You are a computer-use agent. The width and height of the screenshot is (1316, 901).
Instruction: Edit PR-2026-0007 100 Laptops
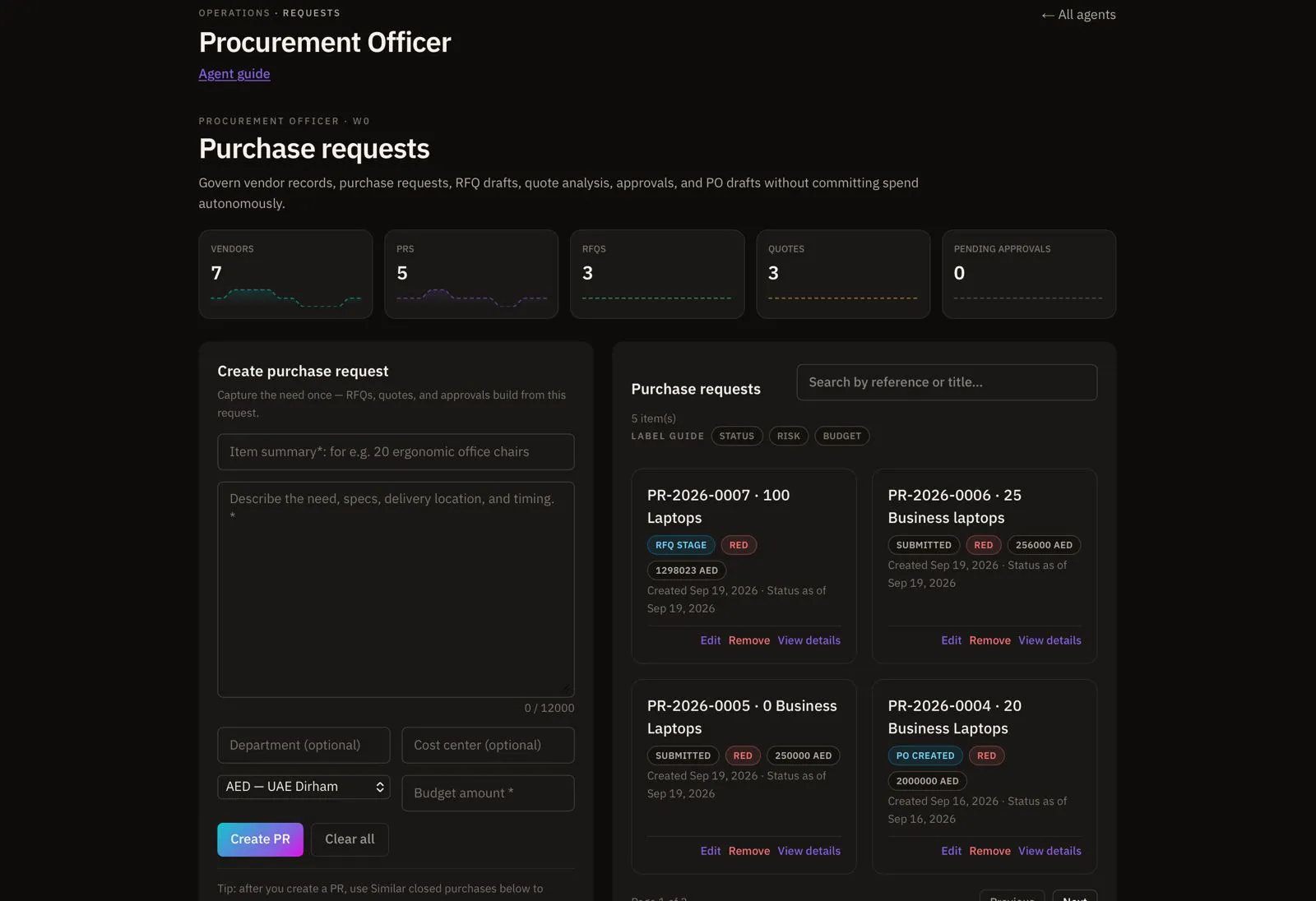[711, 640]
